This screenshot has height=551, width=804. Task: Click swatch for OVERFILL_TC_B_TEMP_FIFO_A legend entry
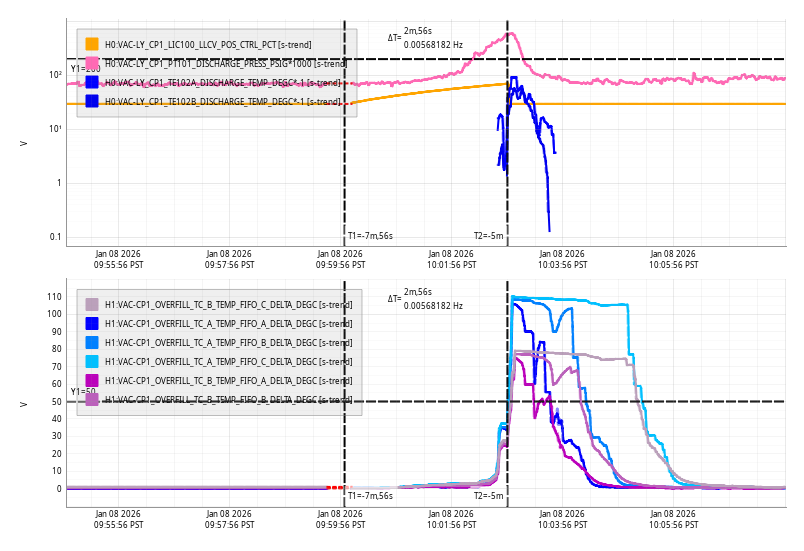[x=92, y=380]
